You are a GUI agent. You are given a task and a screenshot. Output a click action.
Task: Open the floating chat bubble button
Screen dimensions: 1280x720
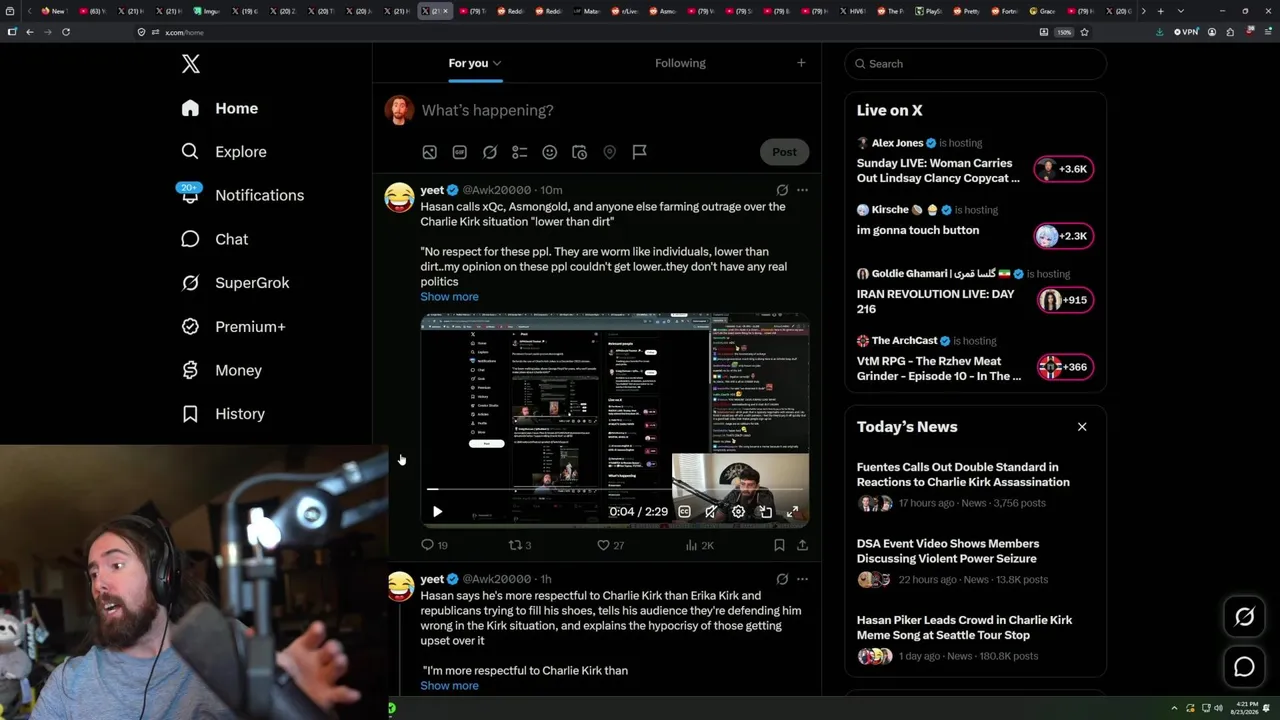click(x=1244, y=667)
